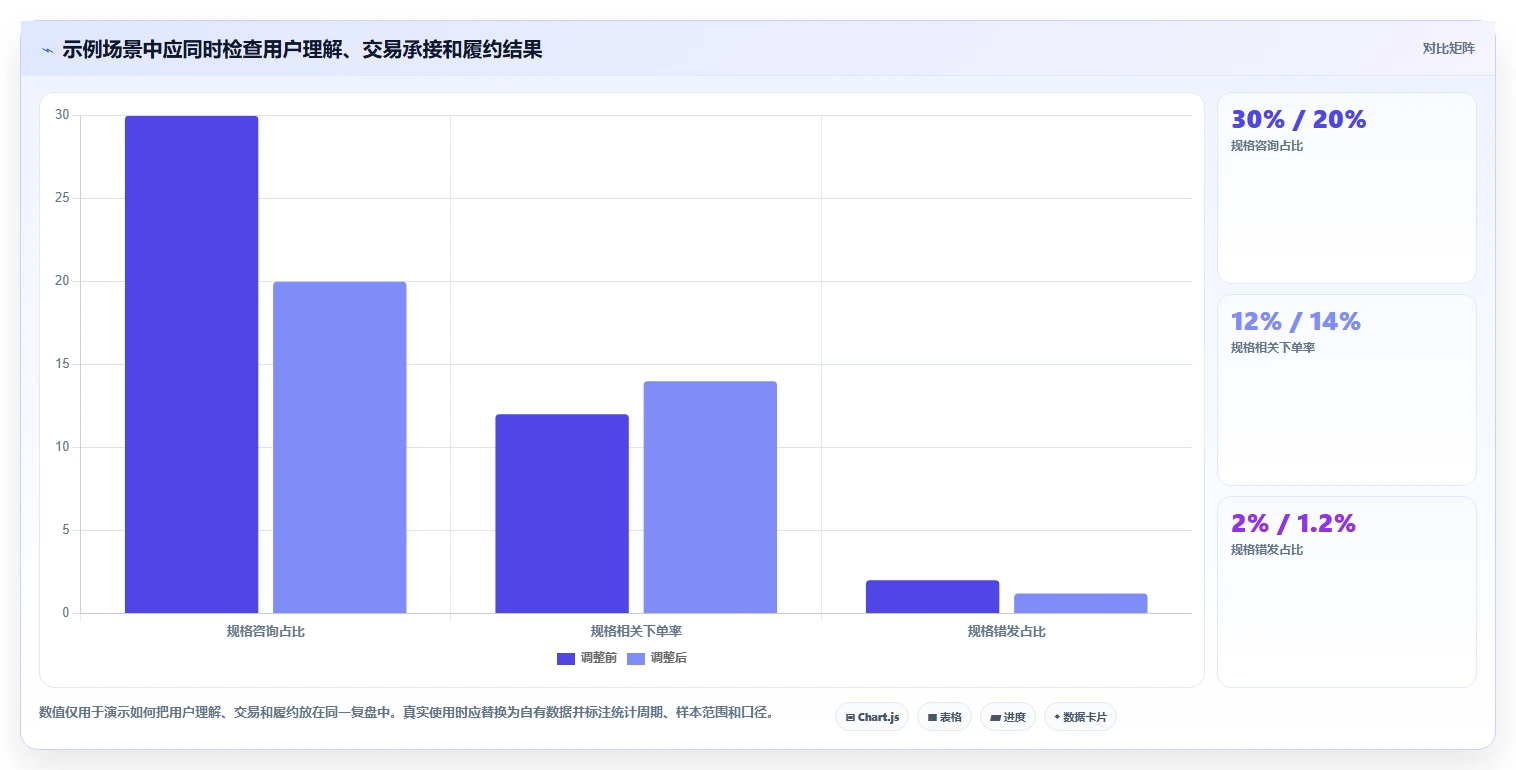Click the 30% / 20% card value
The image size is (1516, 770).
tap(1298, 119)
